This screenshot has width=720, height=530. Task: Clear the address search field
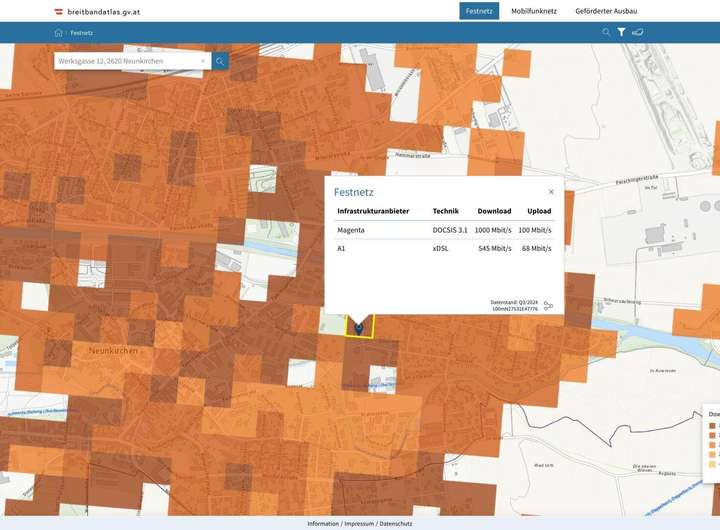[x=202, y=61]
